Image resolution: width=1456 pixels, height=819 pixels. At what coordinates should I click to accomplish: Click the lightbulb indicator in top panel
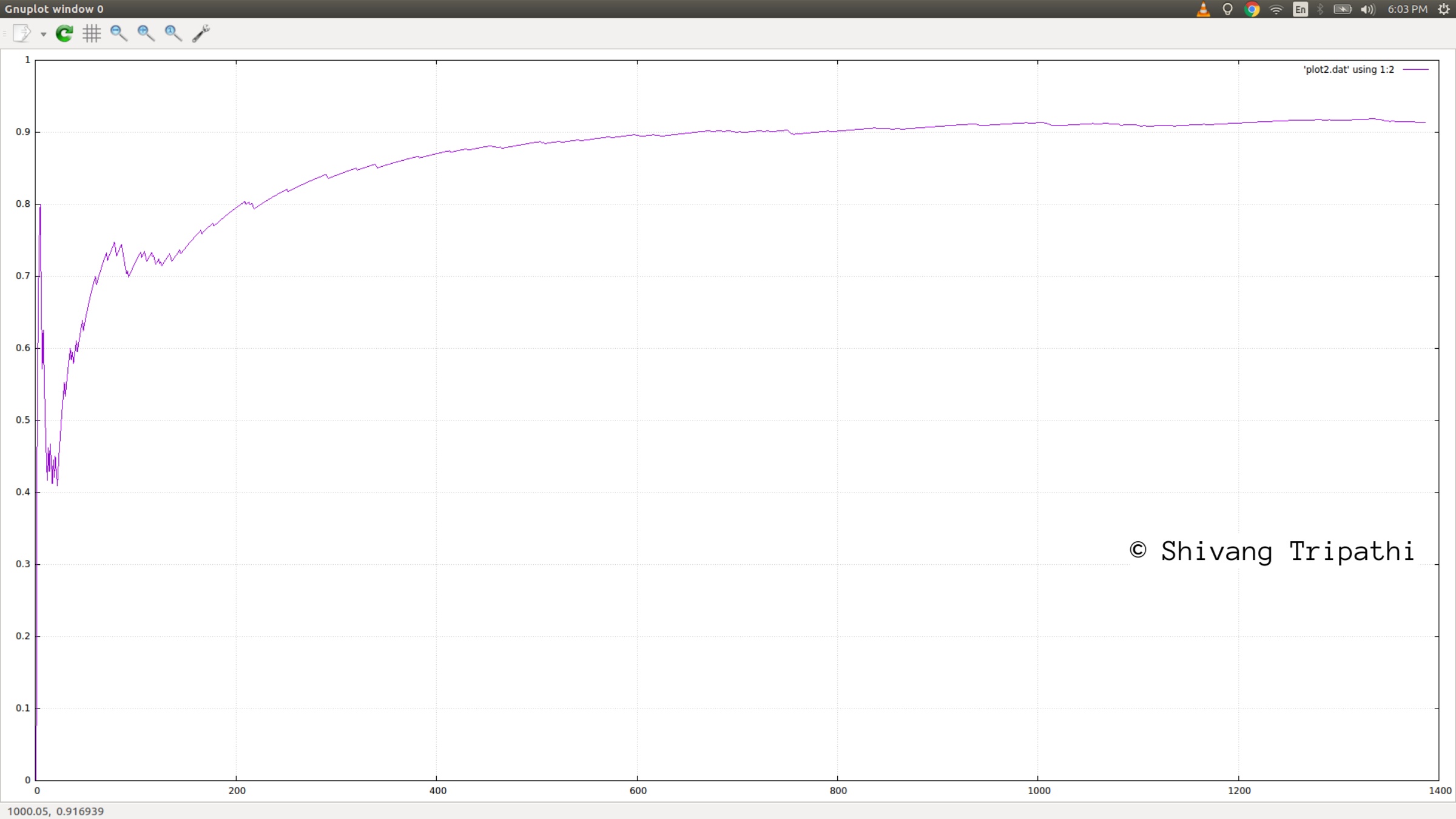point(1227,9)
